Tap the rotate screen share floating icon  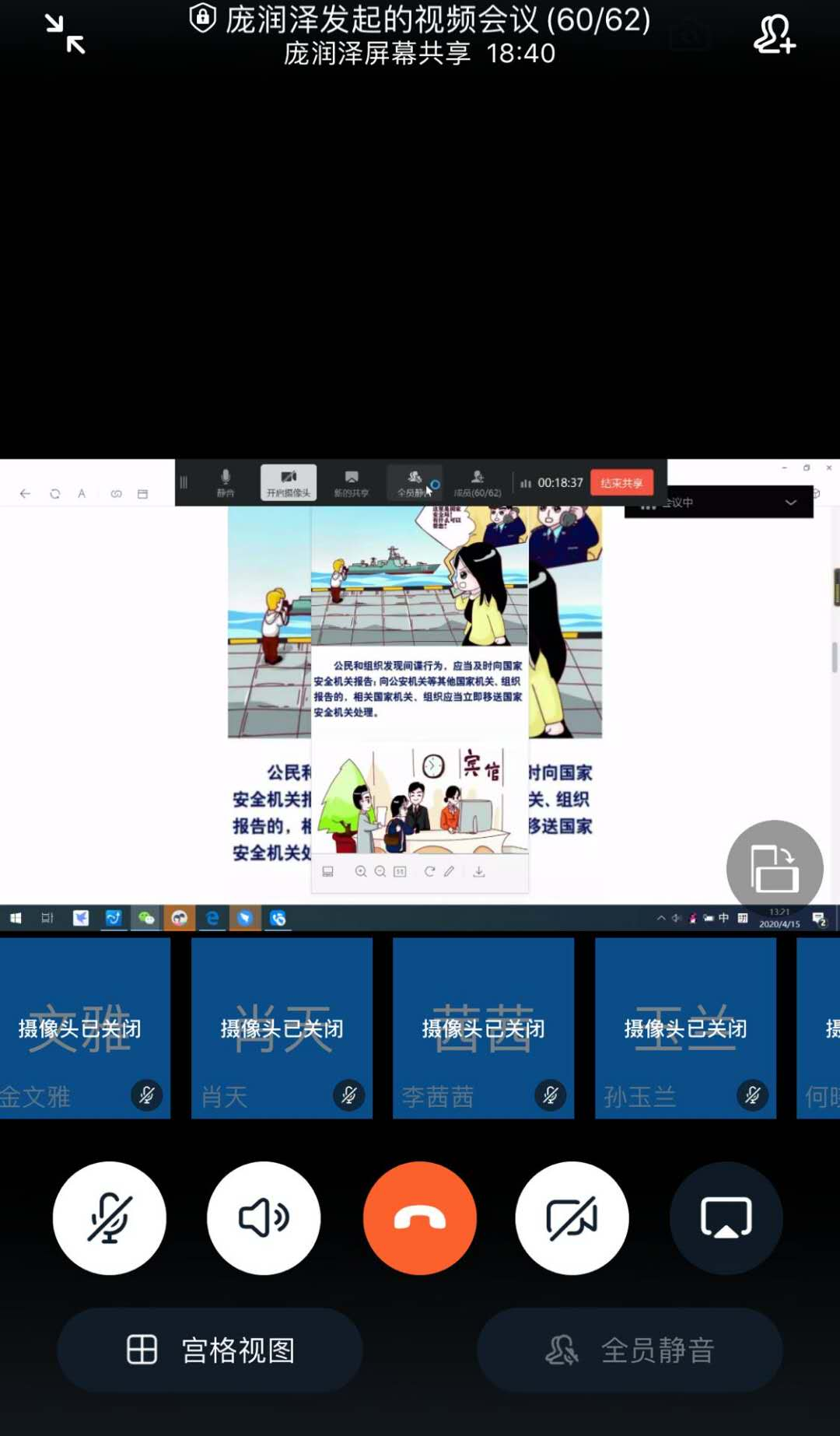(x=774, y=868)
